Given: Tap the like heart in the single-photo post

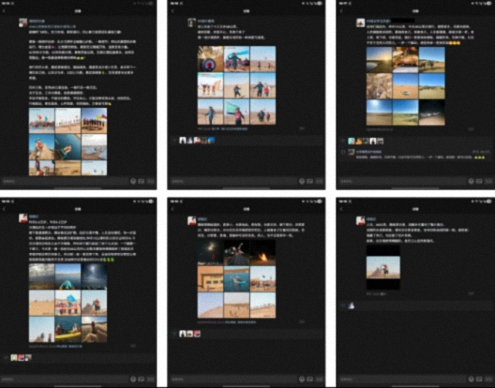Looking at the screenshot, I should pos(343,305).
